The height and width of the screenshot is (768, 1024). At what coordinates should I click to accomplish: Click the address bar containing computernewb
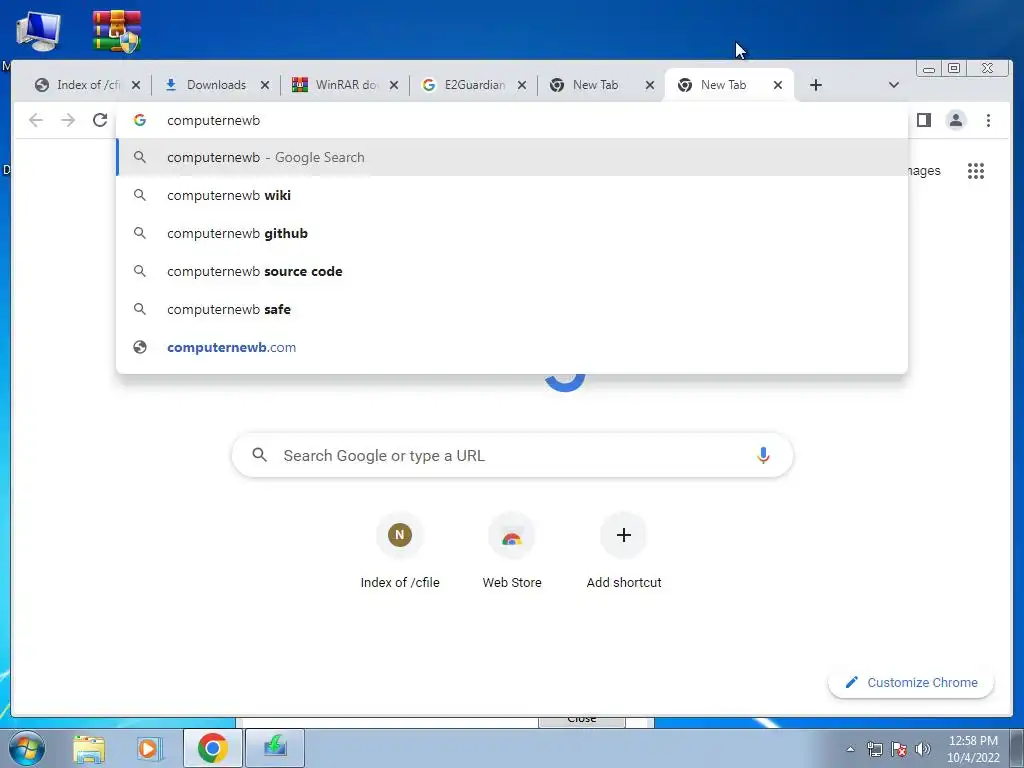[512, 120]
